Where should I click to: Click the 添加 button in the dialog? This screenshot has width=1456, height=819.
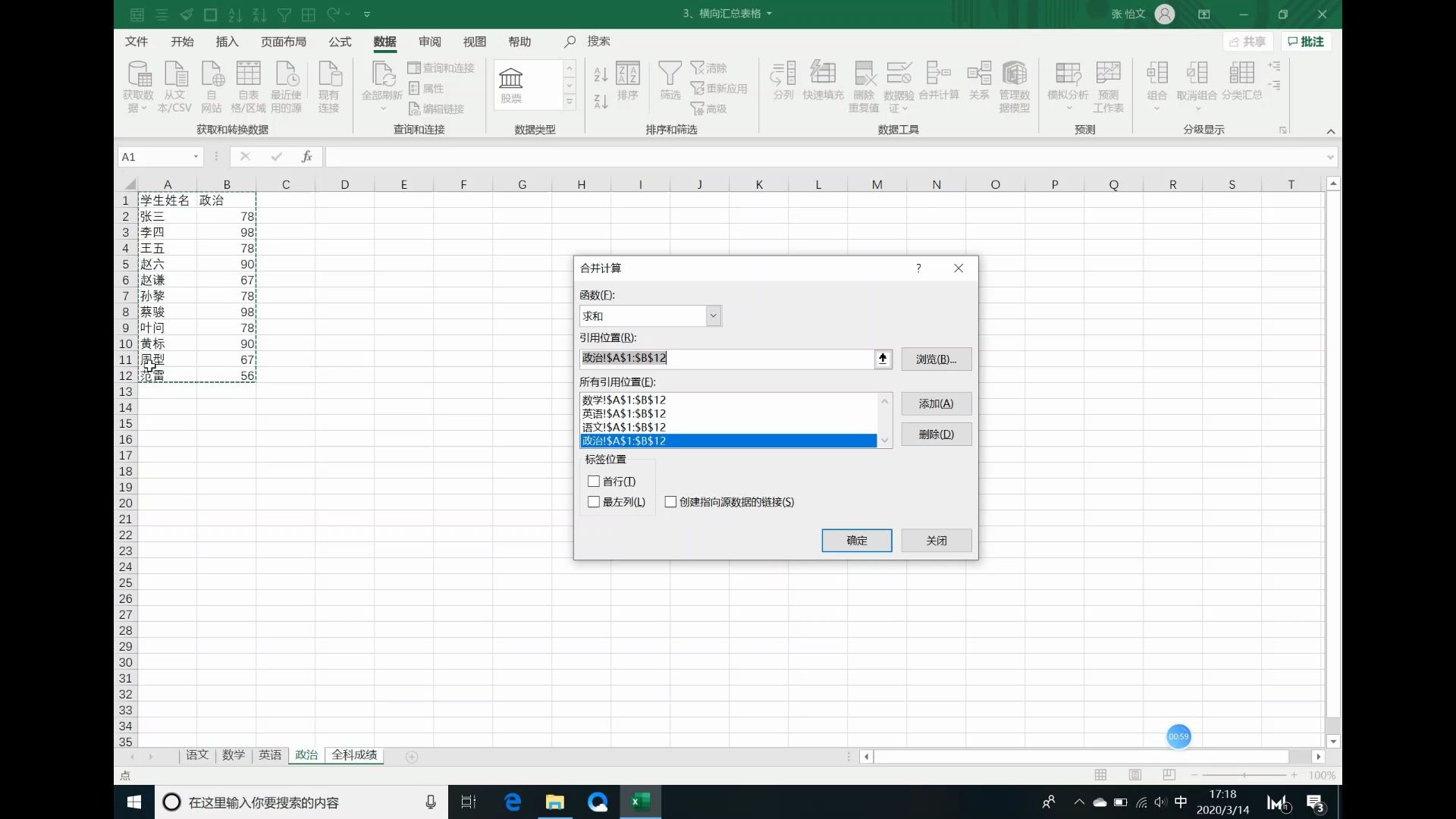[x=936, y=403]
